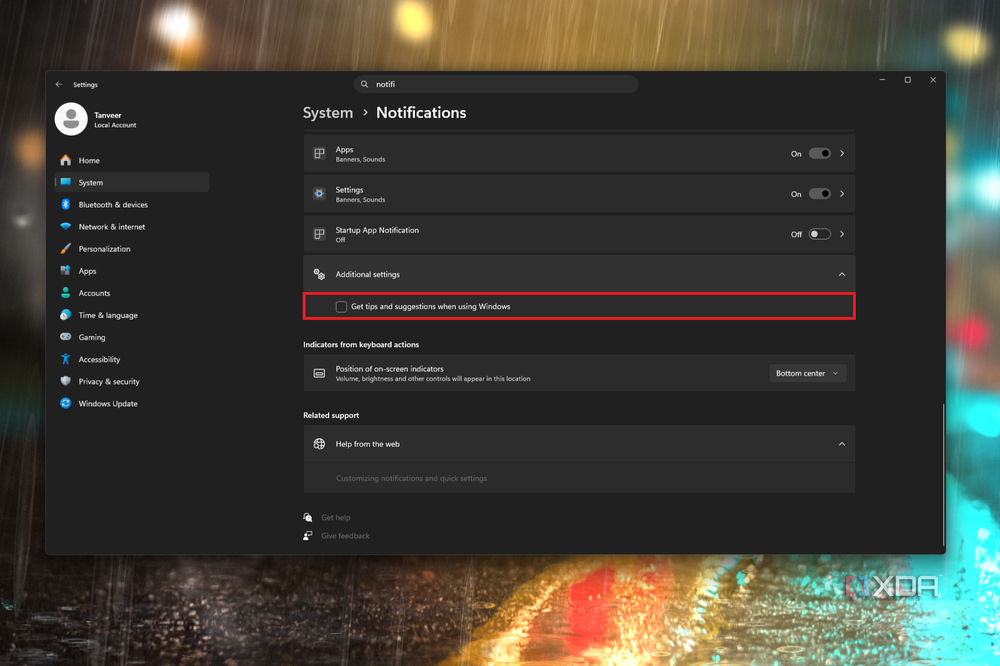Turn off Settings notifications toggle
Viewport: 1000px width, 666px height.
point(820,194)
